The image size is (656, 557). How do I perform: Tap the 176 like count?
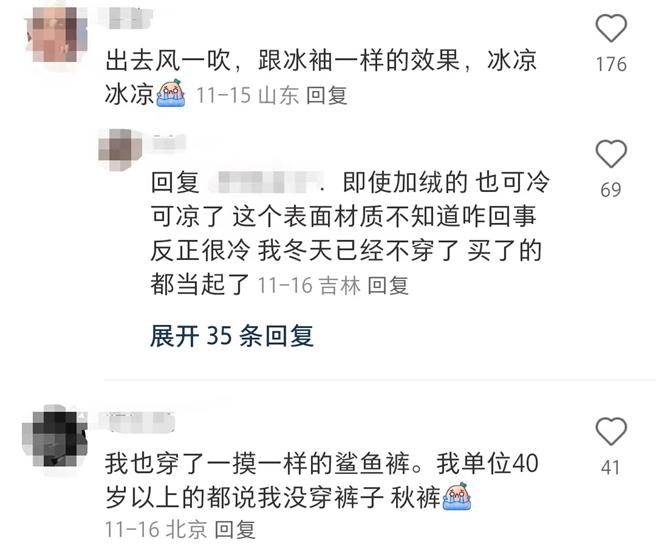(611, 64)
